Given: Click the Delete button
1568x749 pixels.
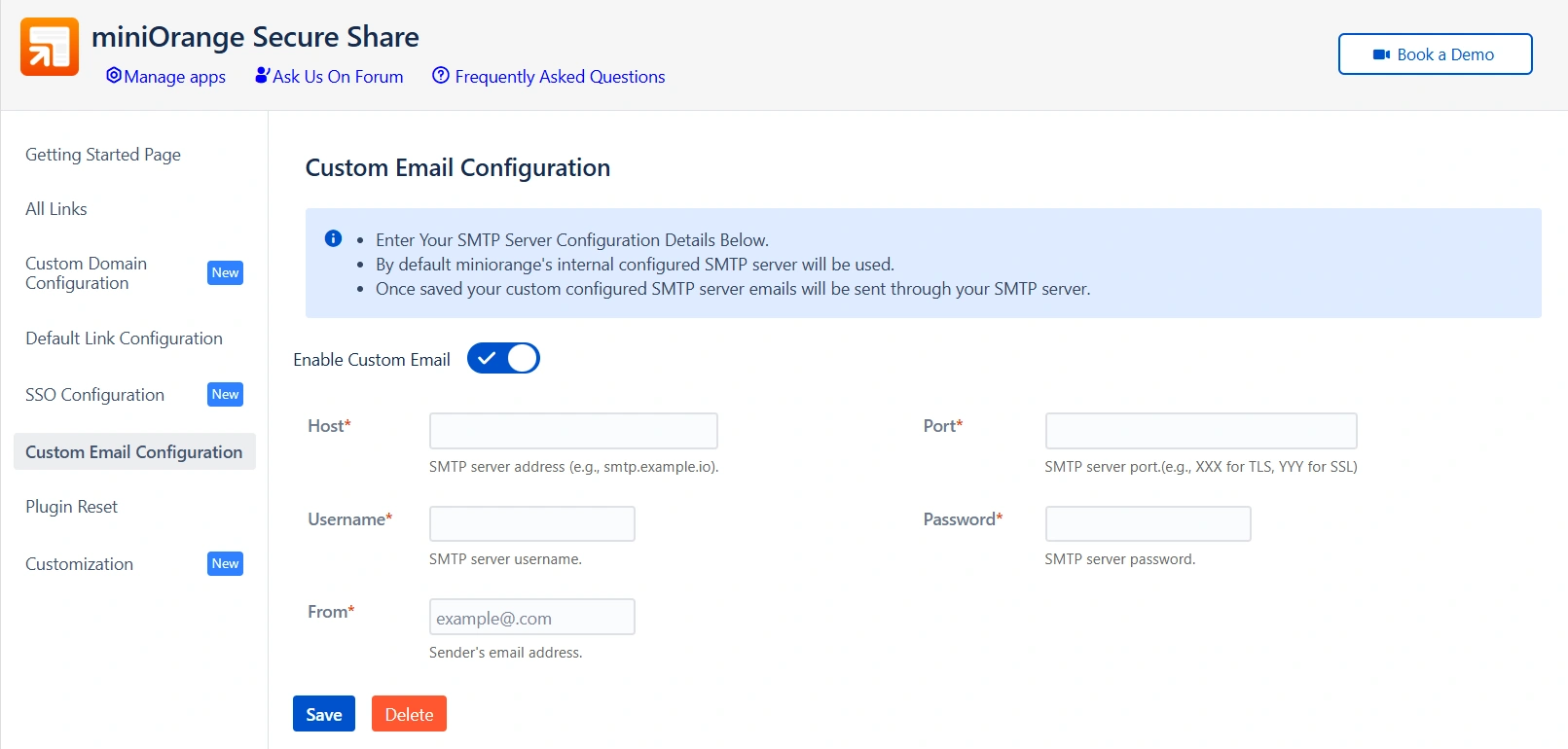Looking at the screenshot, I should tap(409, 713).
